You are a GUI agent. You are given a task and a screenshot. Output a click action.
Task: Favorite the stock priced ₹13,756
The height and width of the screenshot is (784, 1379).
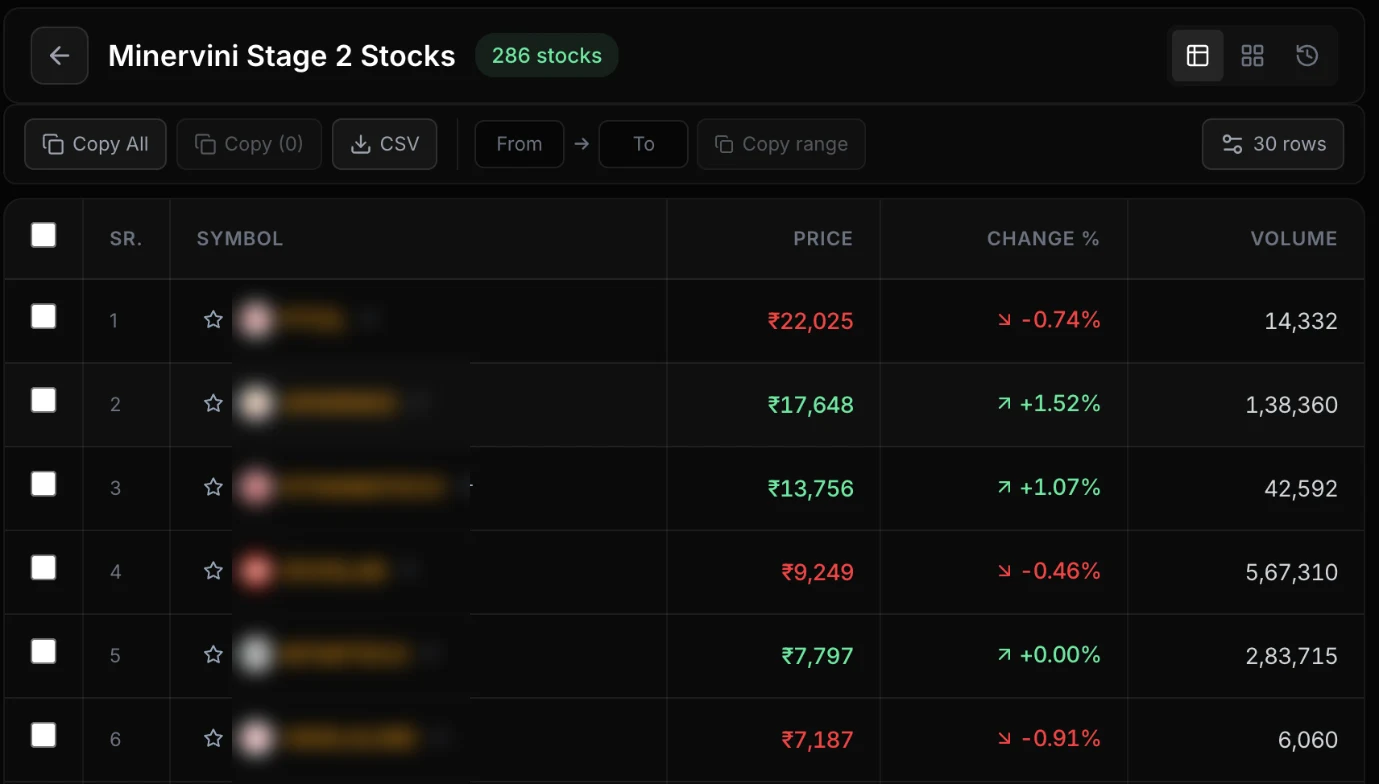coord(213,488)
